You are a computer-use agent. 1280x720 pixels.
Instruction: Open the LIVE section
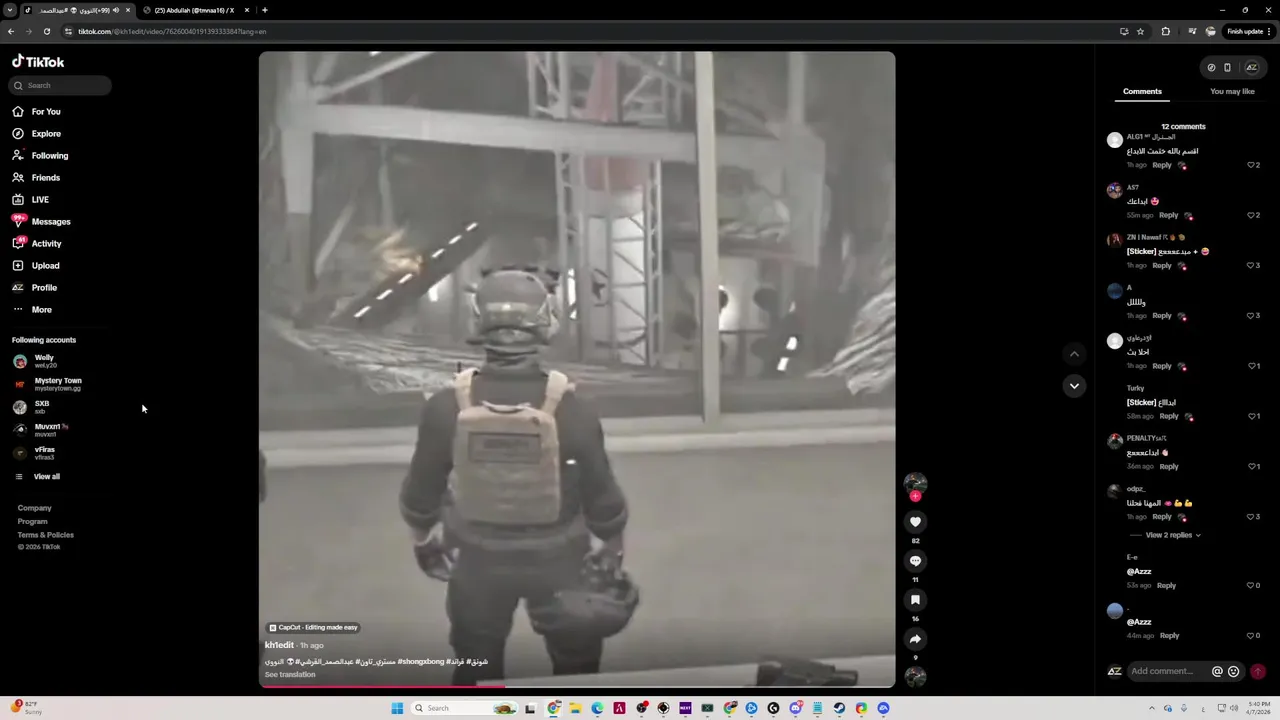click(31, 200)
